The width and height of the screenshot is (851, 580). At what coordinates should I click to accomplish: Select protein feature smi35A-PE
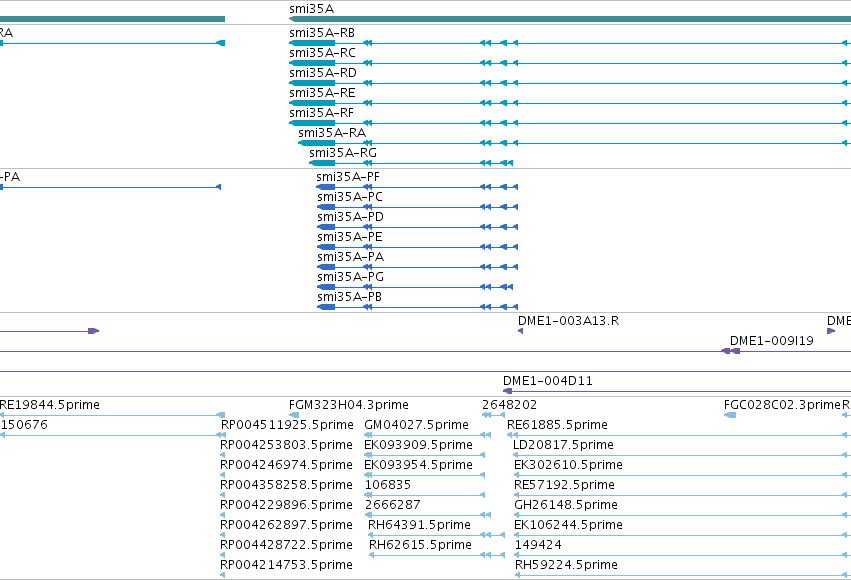click(x=350, y=237)
